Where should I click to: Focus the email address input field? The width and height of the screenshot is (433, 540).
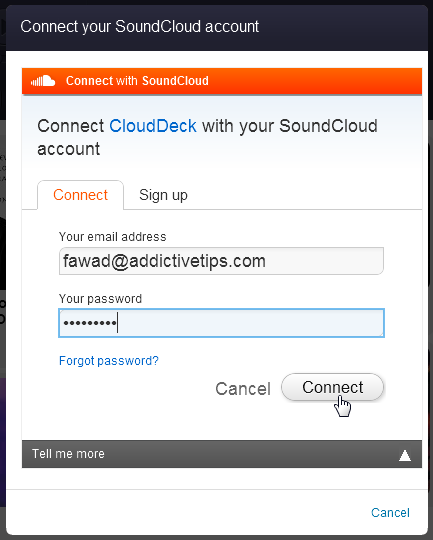[x=221, y=261]
